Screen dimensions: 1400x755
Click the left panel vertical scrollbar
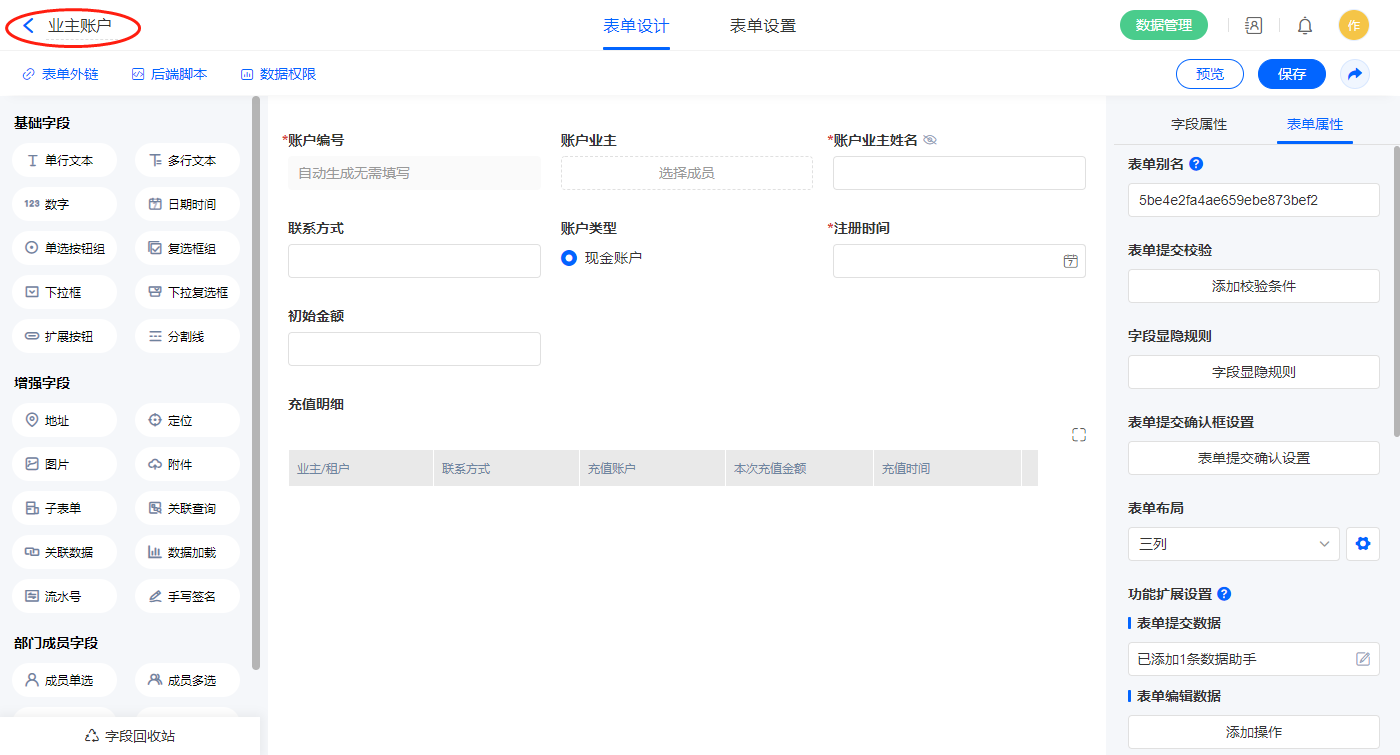pos(256,380)
